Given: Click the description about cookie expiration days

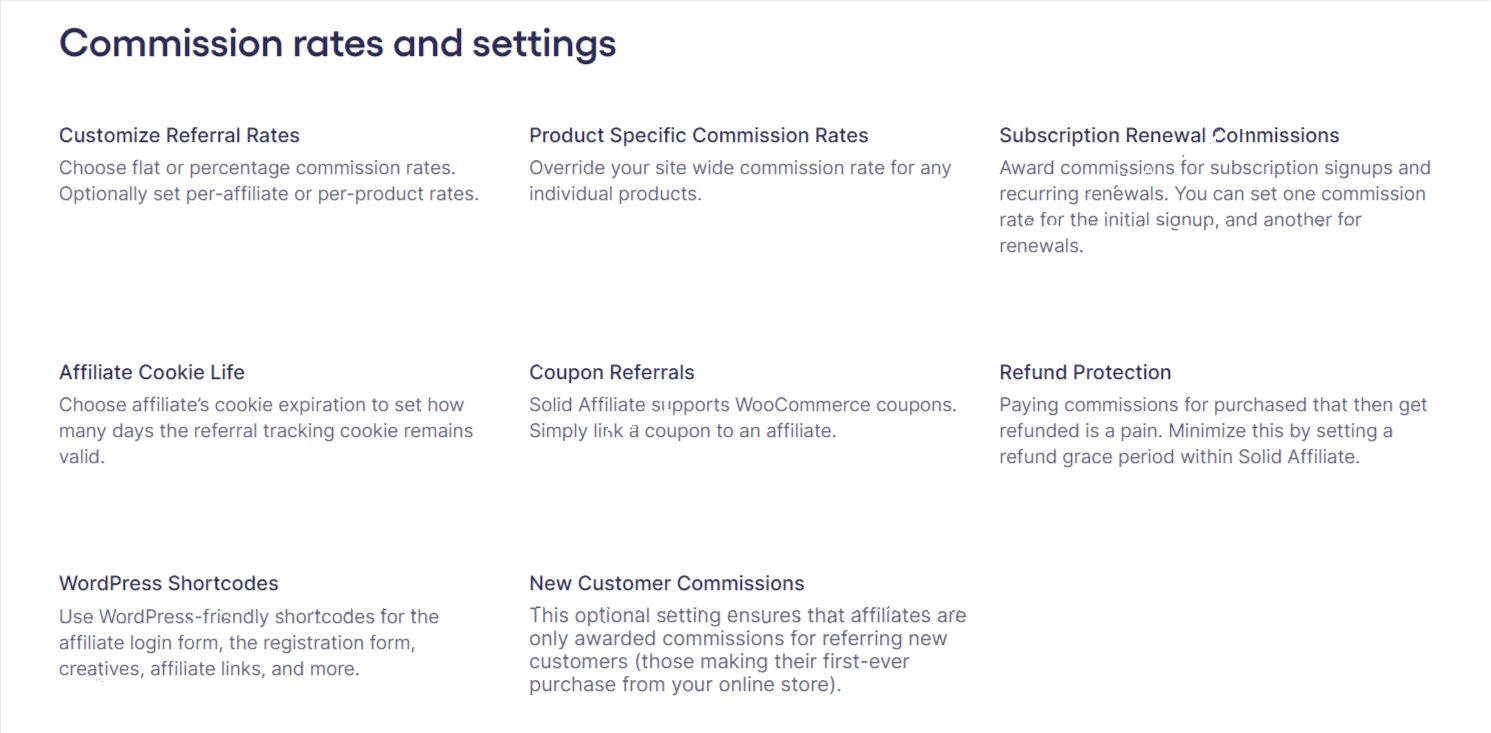Looking at the screenshot, I should click(x=265, y=431).
